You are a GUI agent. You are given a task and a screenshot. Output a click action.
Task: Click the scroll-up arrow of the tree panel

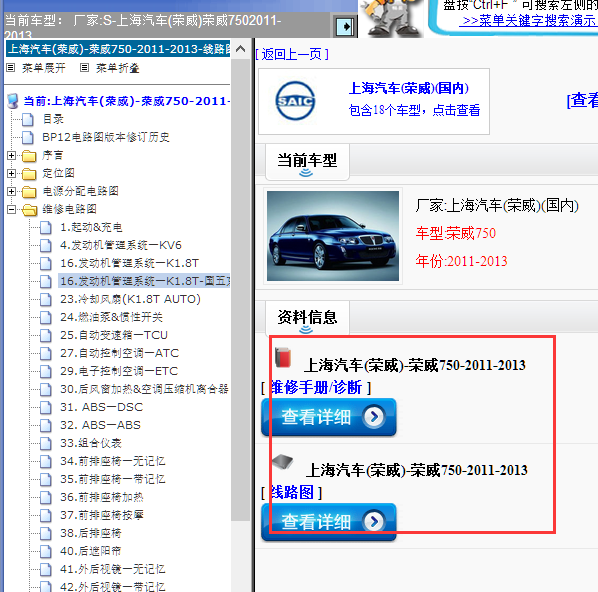coord(241,49)
